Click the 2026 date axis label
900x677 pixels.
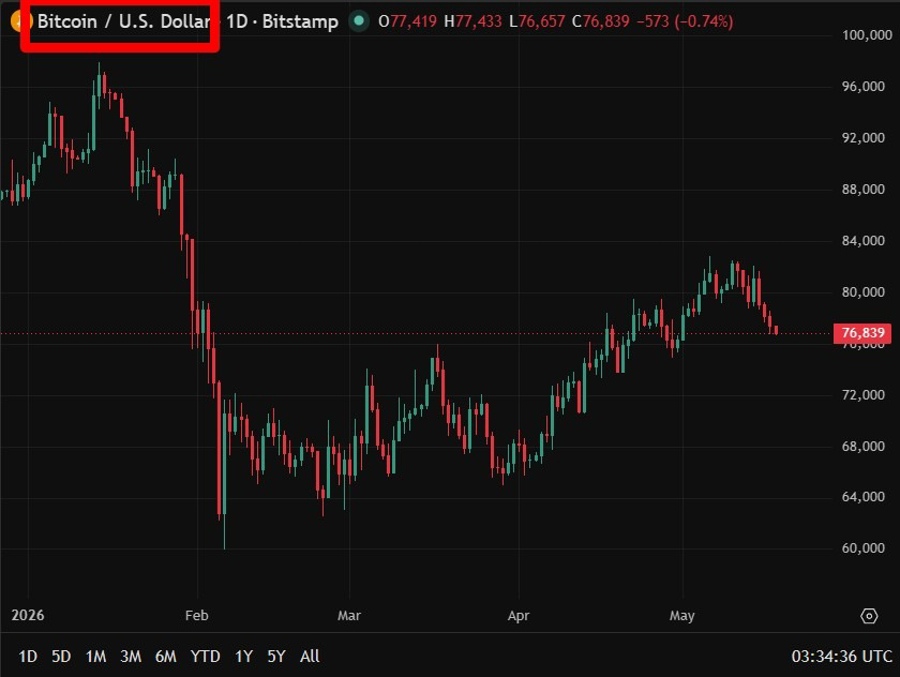click(x=28, y=616)
